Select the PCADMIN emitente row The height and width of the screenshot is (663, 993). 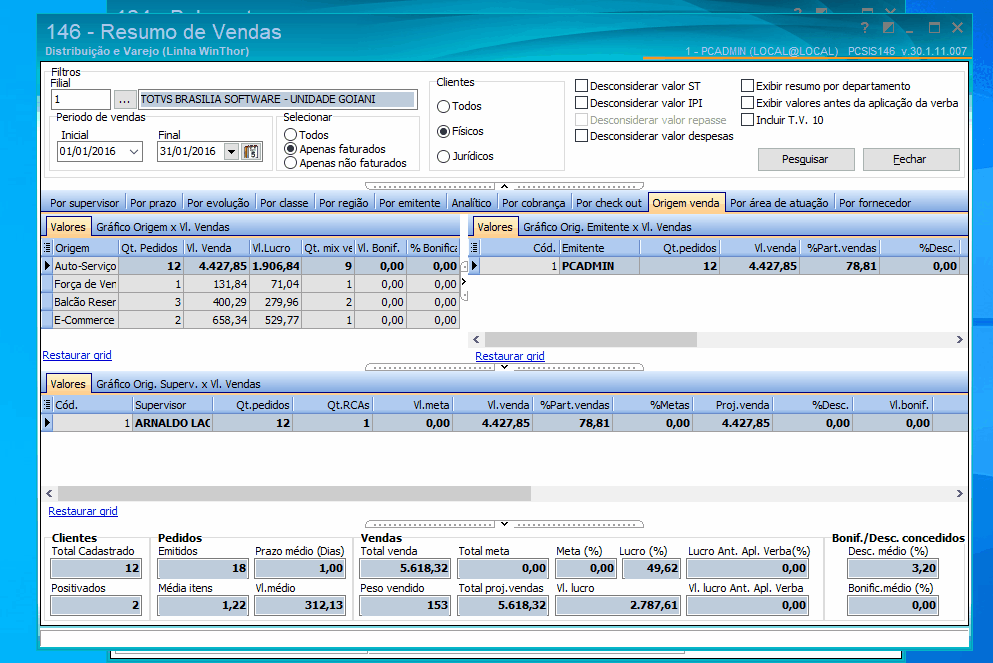point(718,266)
